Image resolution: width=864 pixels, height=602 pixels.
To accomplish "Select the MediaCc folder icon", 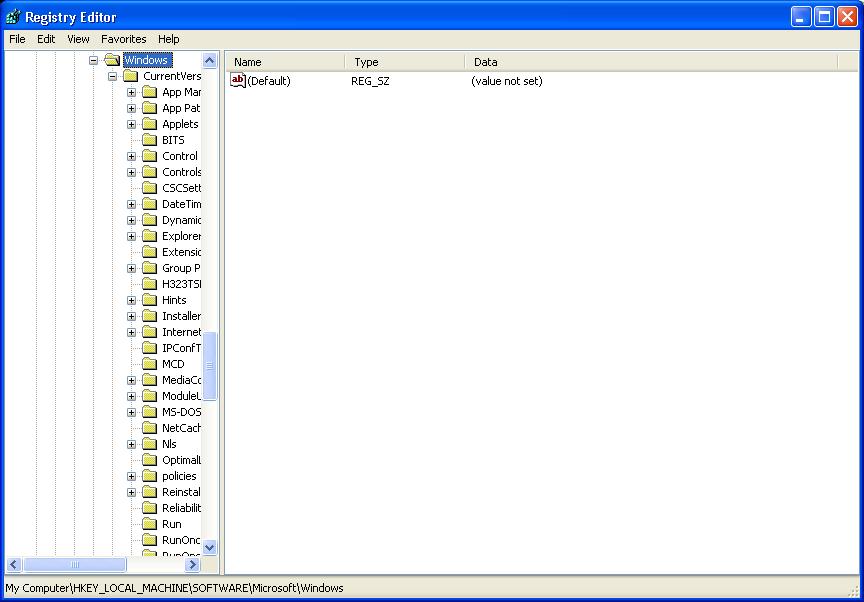I will 149,379.
